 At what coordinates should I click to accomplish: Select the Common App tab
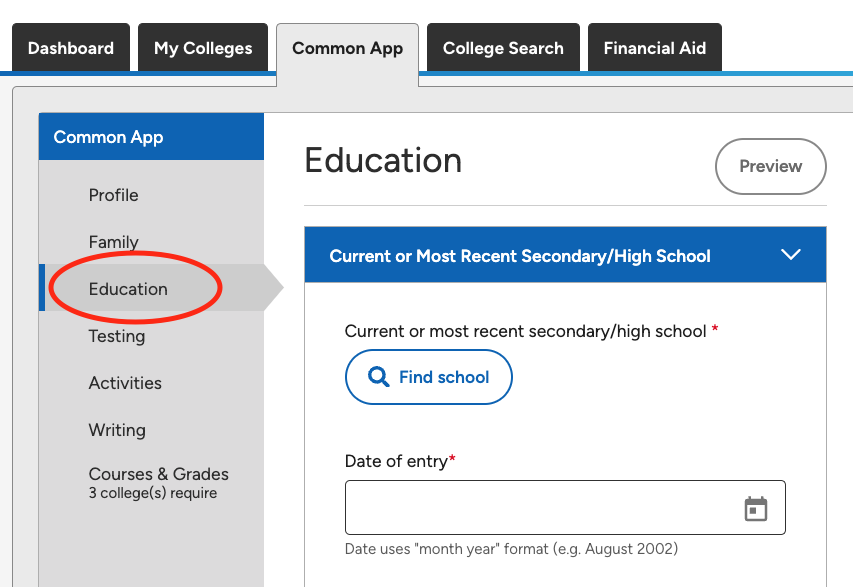pos(347,47)
